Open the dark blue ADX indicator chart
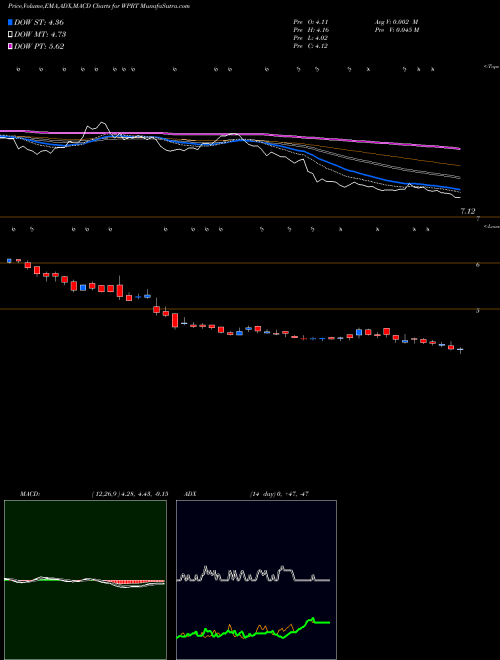 point(256,580)
